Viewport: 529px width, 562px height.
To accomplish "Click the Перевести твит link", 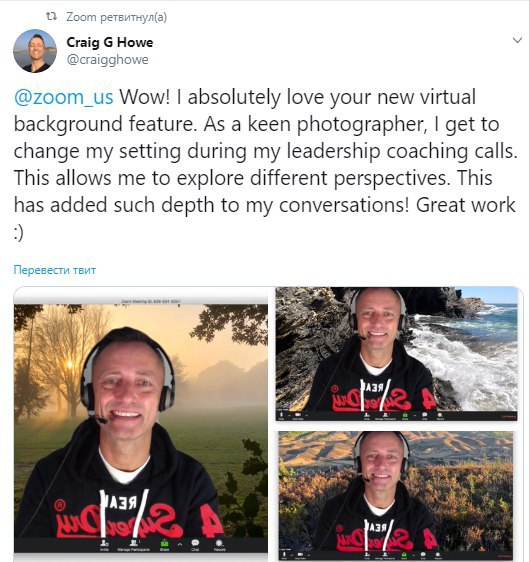I will coord(54,270).
